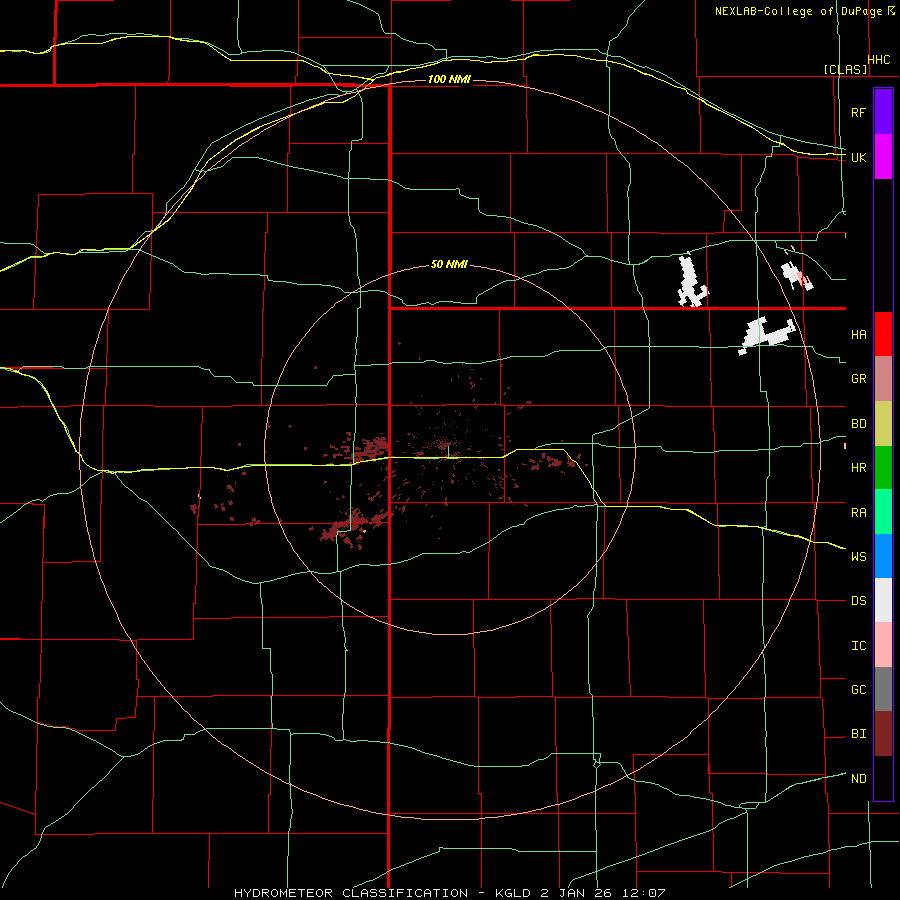The image size is (900, 900).
Task: Click the UK magenta legend swatch
Action: point(883,157)
